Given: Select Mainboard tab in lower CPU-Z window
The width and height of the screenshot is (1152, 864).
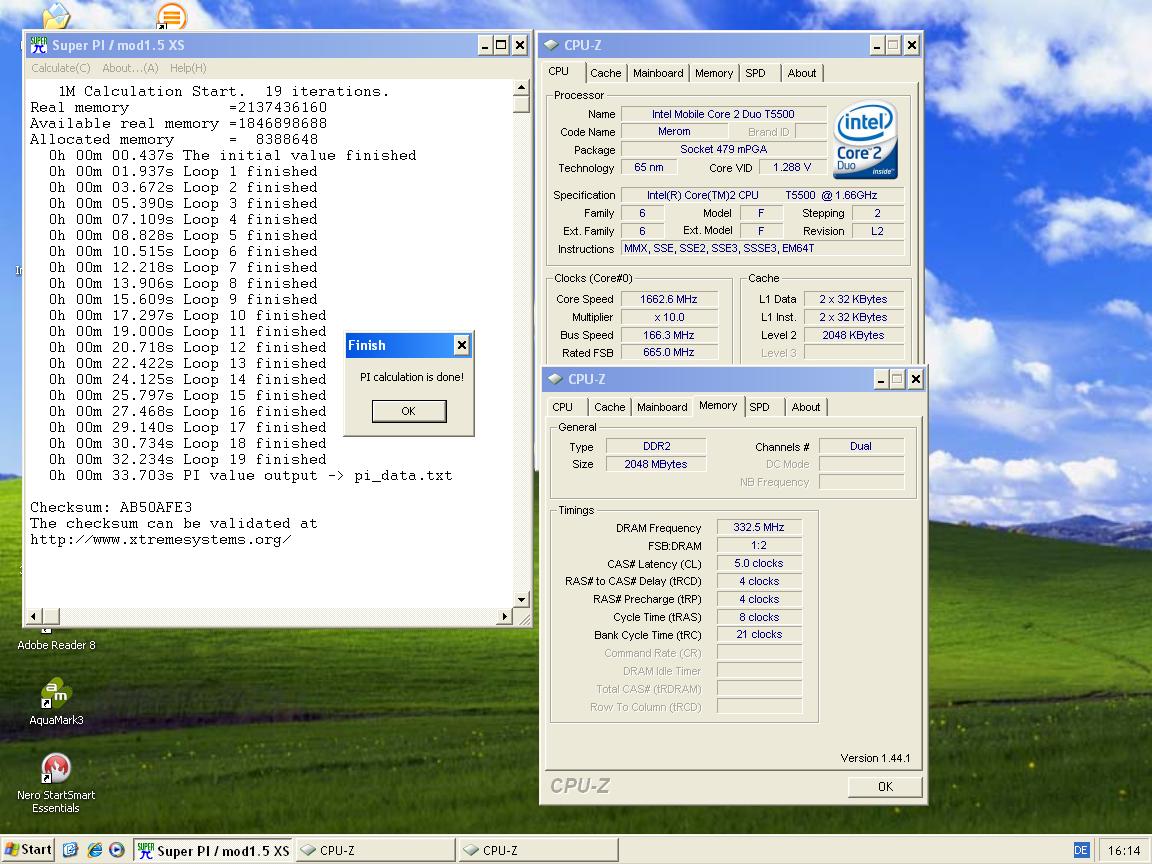Looking at the screenshot, I should 662,406.
